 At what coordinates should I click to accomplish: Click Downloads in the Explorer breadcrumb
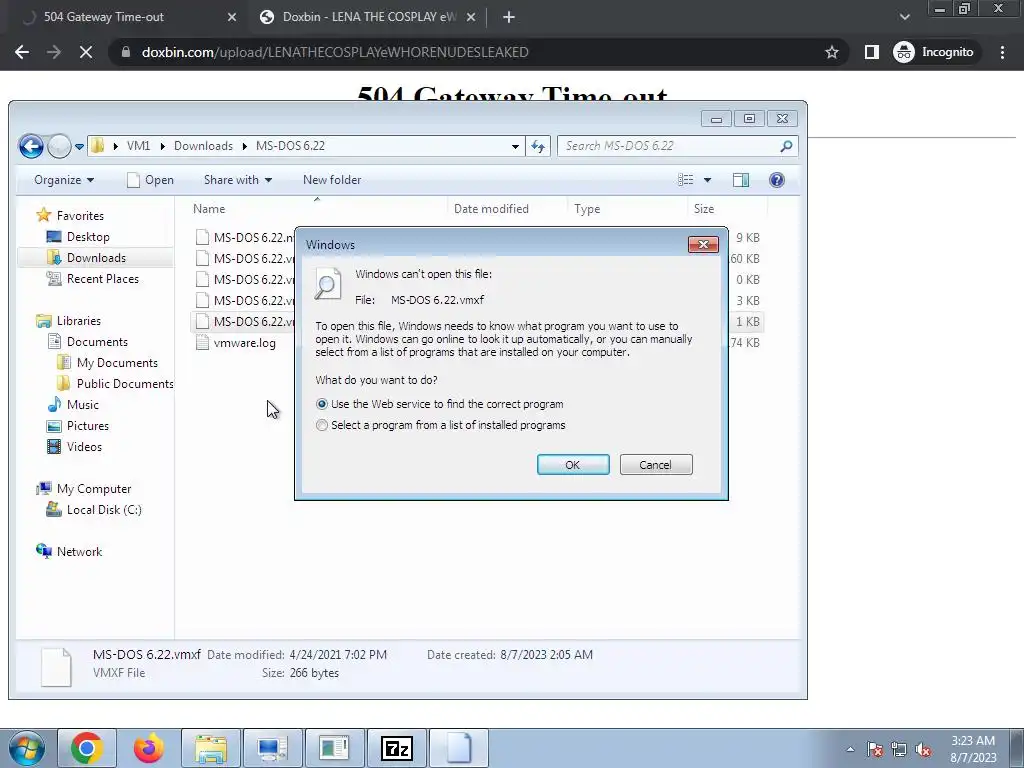point(203,146)
